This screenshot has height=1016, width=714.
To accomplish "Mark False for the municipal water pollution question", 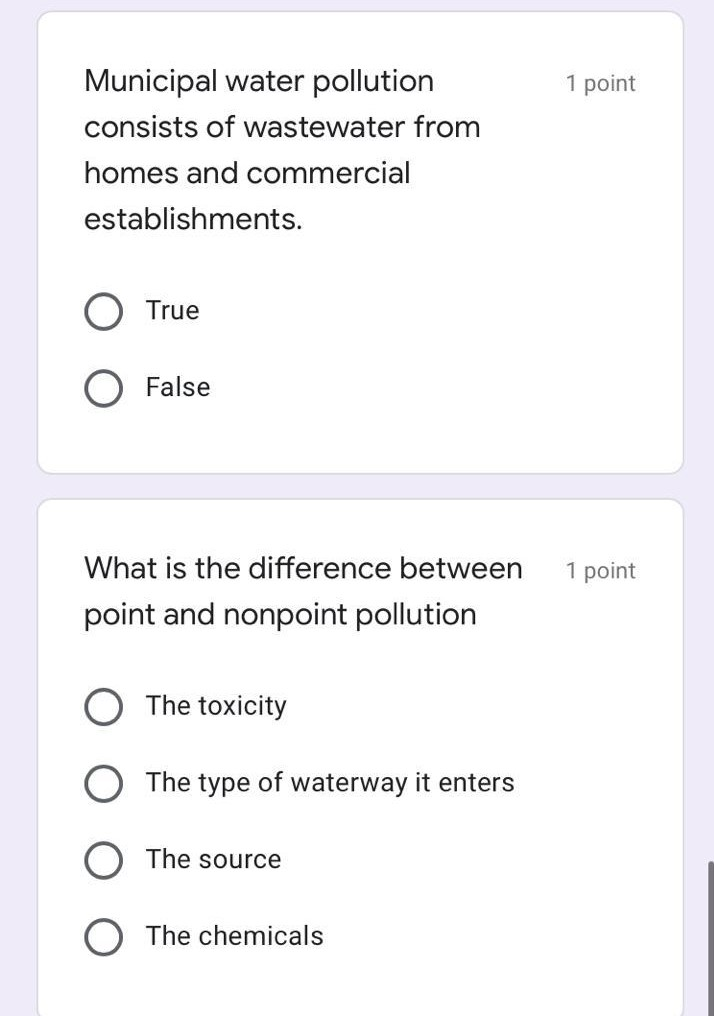I will (103, 388).
